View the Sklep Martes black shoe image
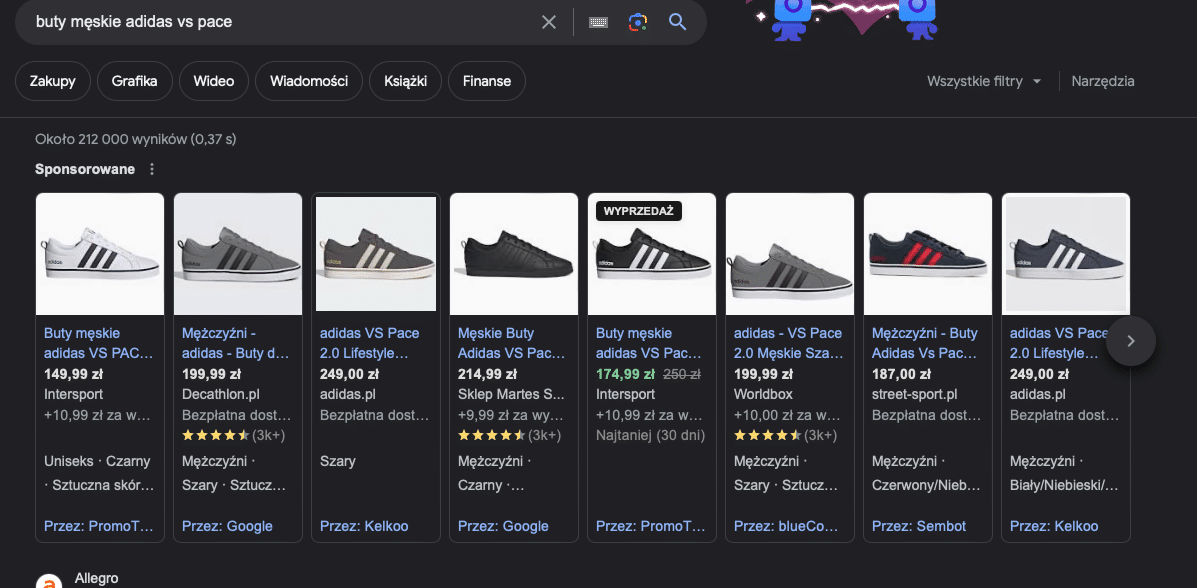 [514, 254]
